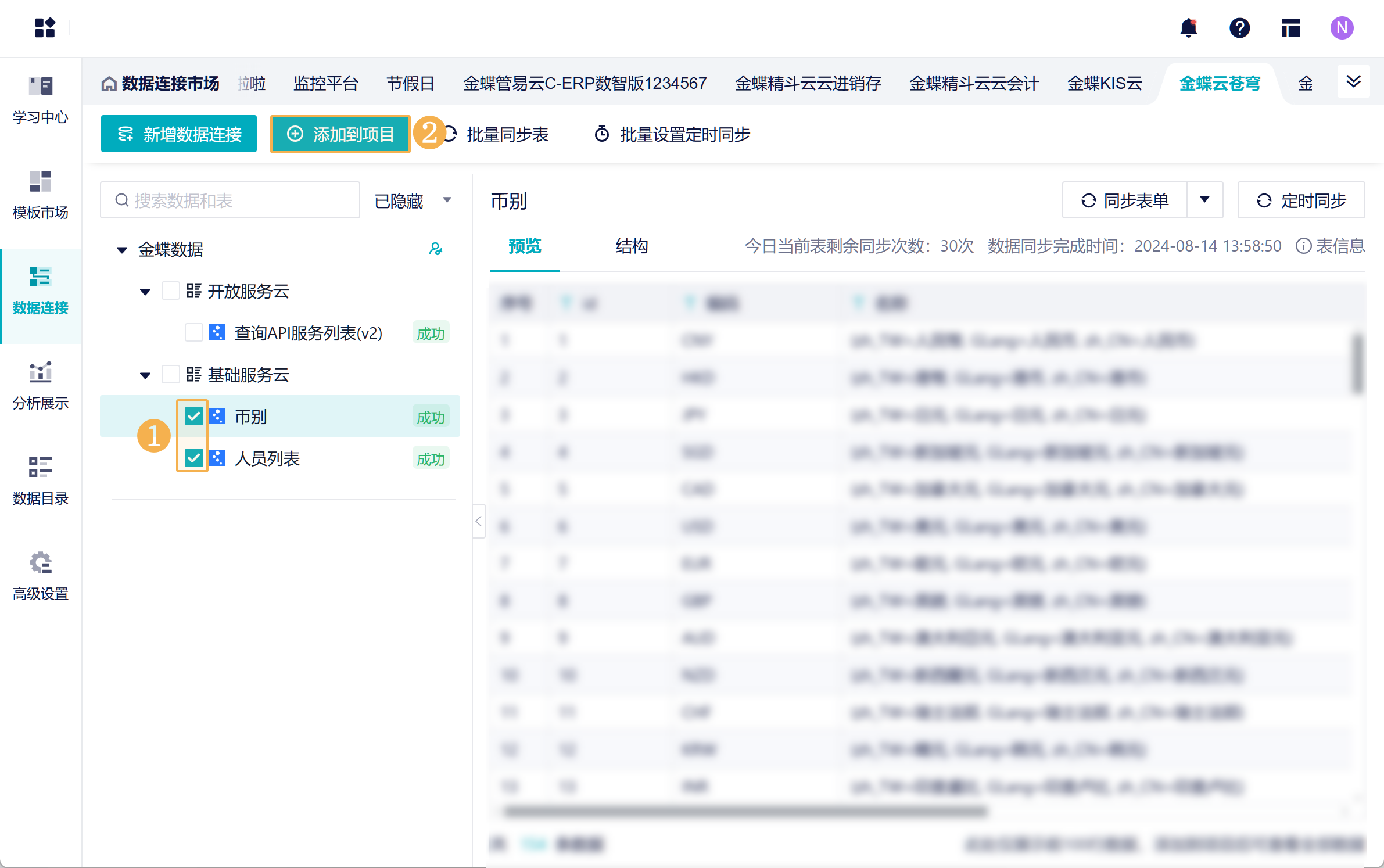
Task: Open the 同步表单 dropdown arrow
Action: 1204,200
